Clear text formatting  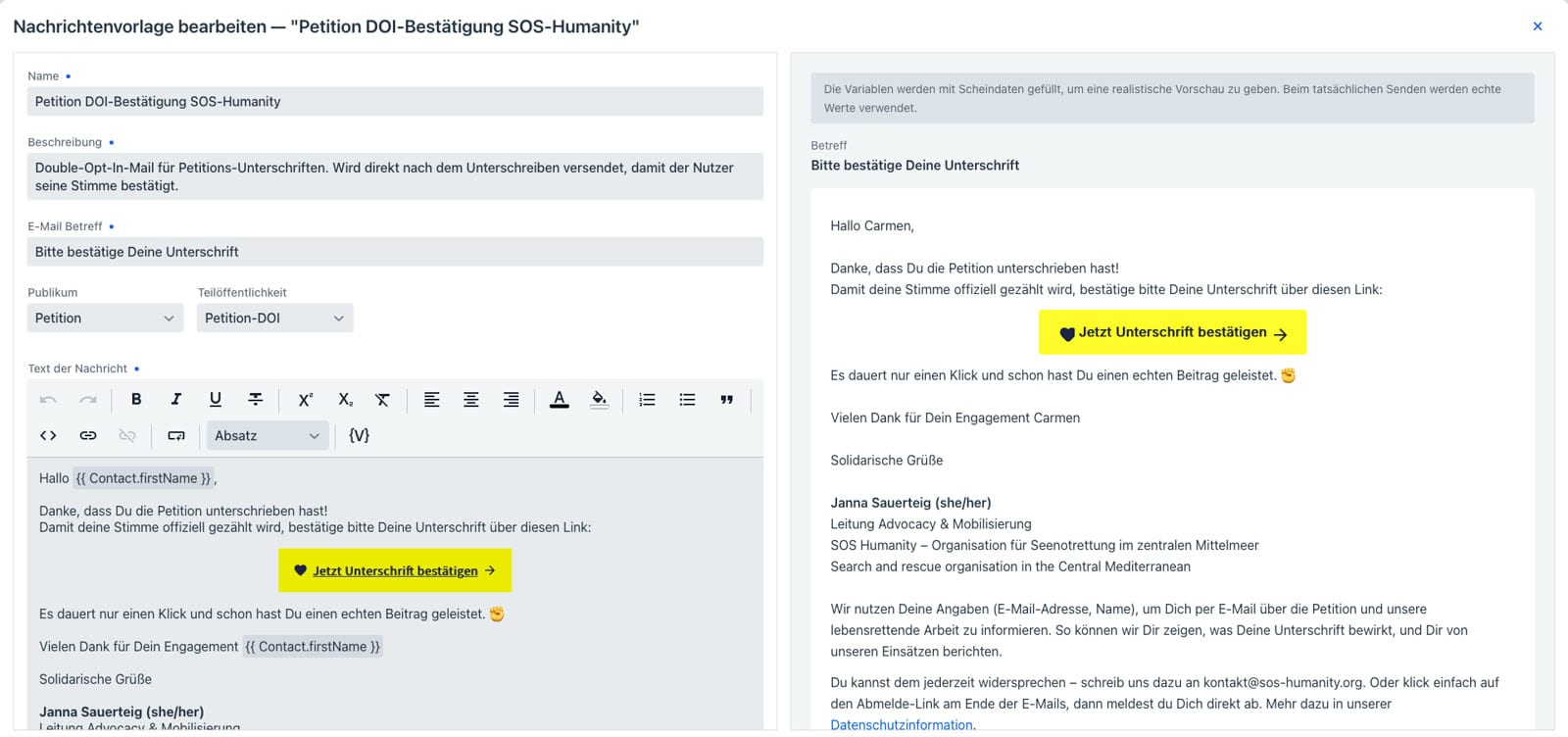[x=383, y=400]
